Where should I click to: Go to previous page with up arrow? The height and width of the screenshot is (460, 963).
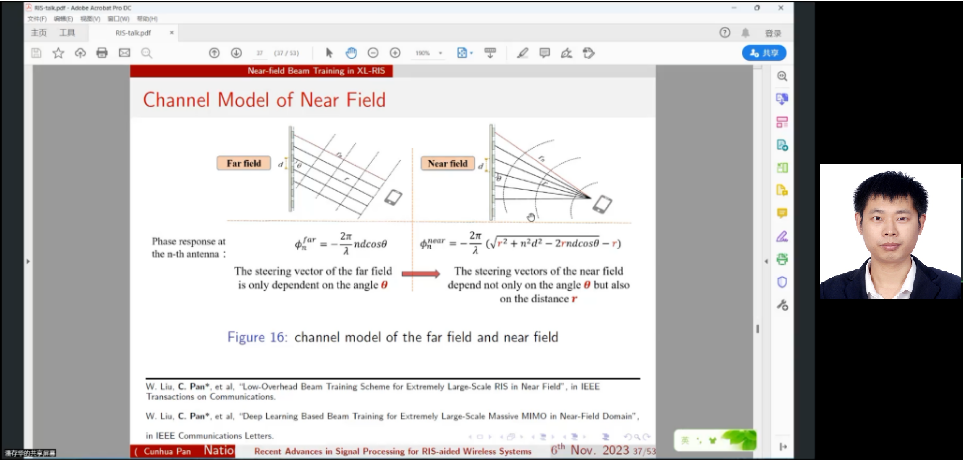click(214, 53)
